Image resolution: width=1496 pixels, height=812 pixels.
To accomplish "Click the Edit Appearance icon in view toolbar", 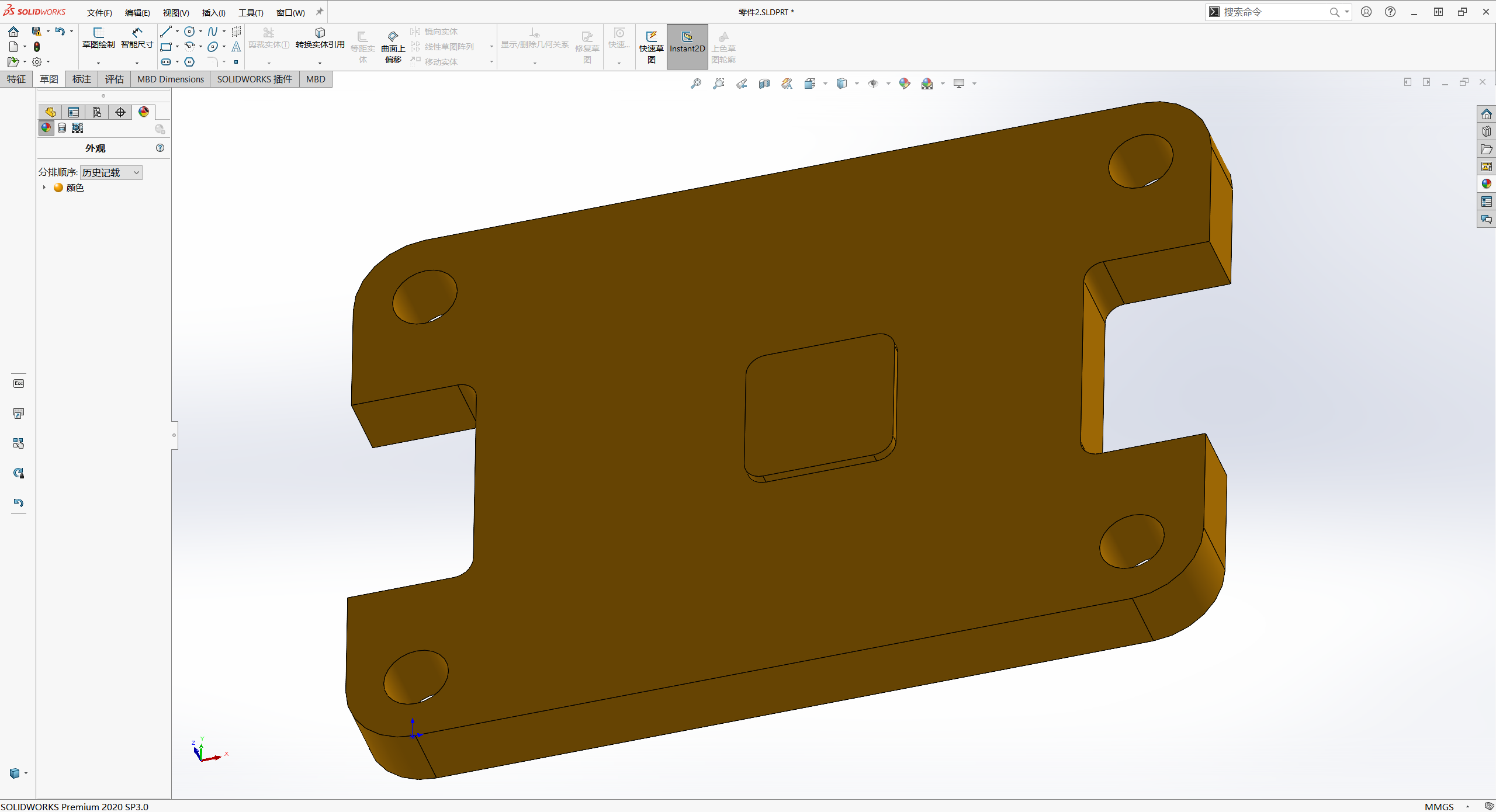I will point(905,84).
